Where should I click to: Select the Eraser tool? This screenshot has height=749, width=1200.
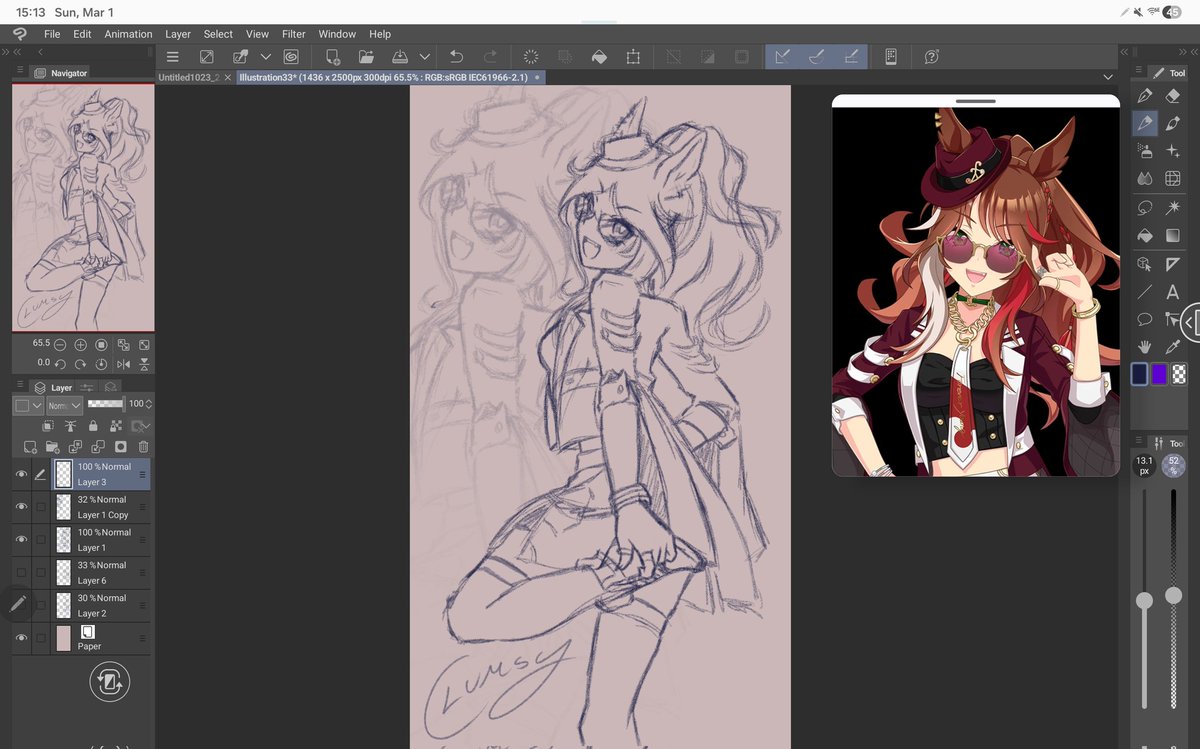[x=1173, y=96]
